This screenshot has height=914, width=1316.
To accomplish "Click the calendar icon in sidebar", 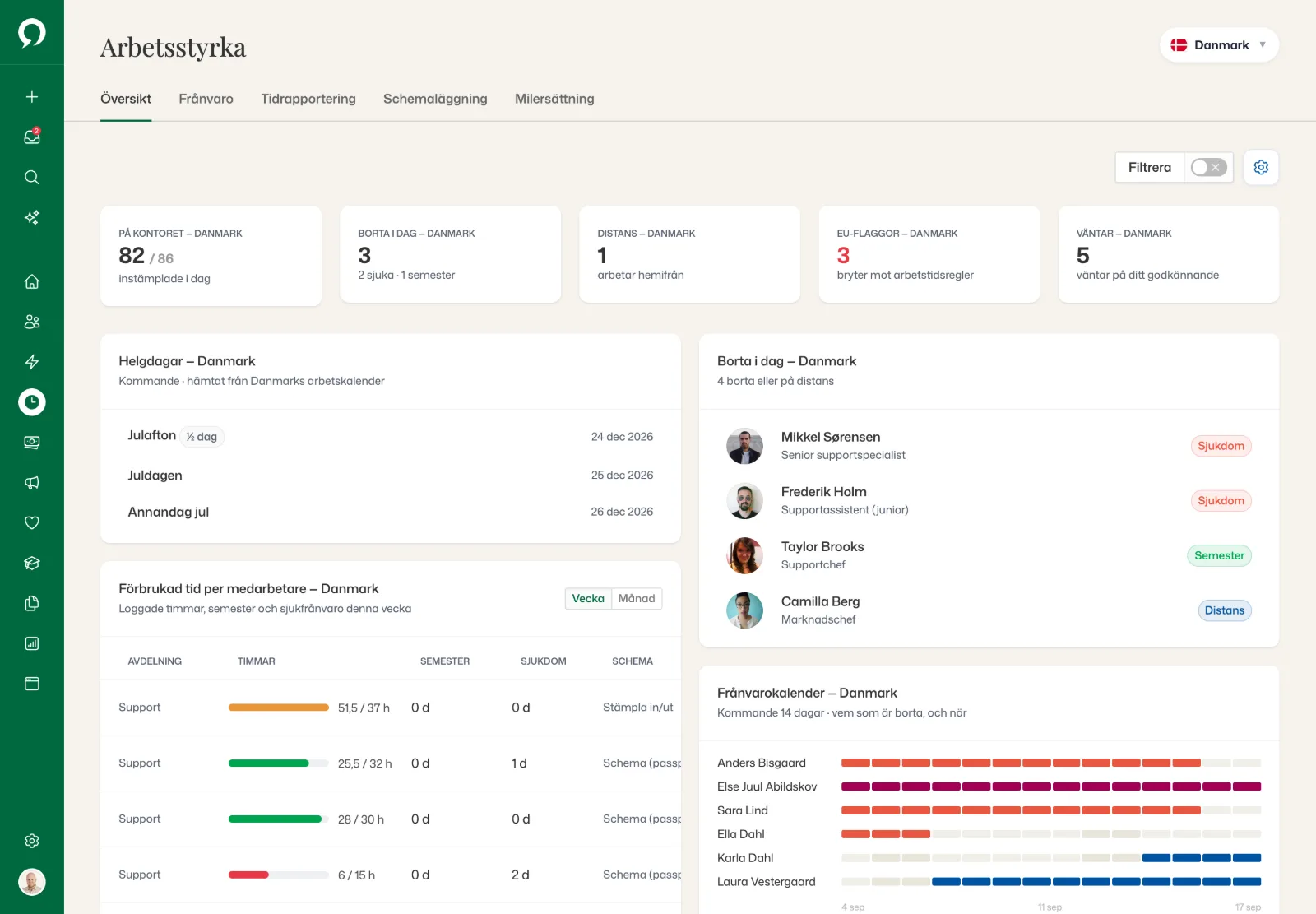I will (32, 684).
